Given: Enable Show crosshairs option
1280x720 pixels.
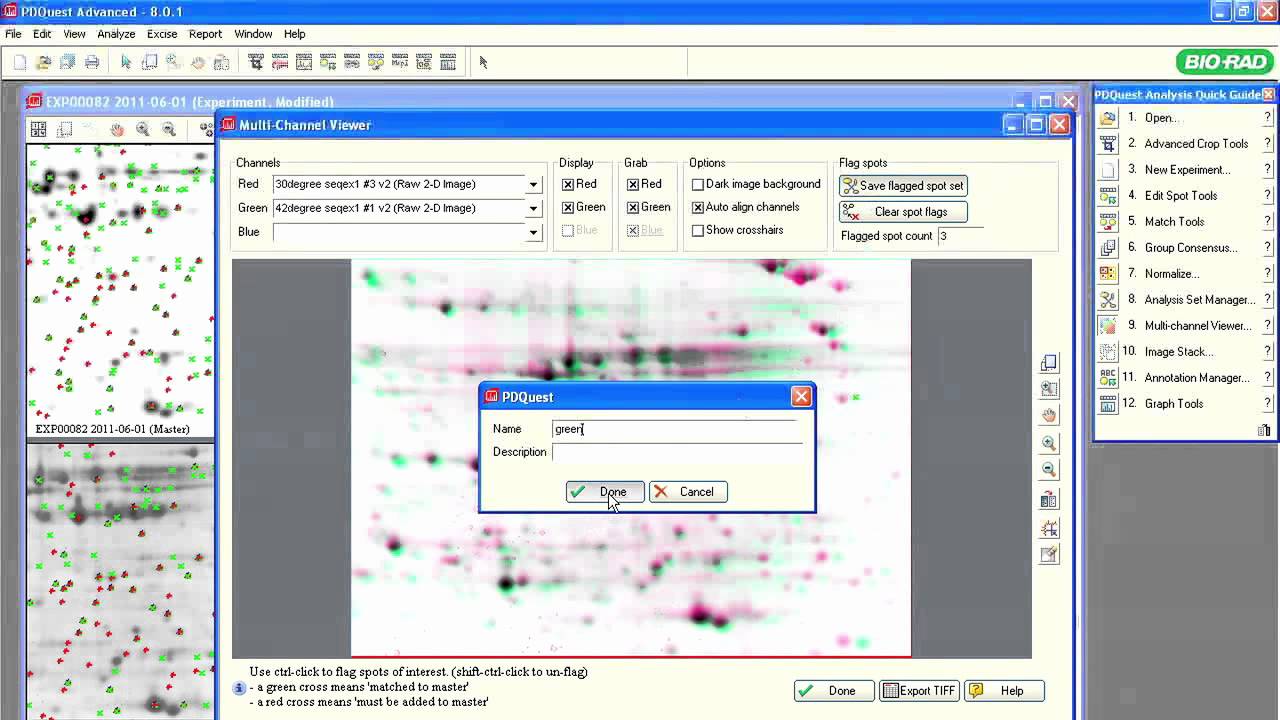Looking at the screenshot, I should 698,230.
